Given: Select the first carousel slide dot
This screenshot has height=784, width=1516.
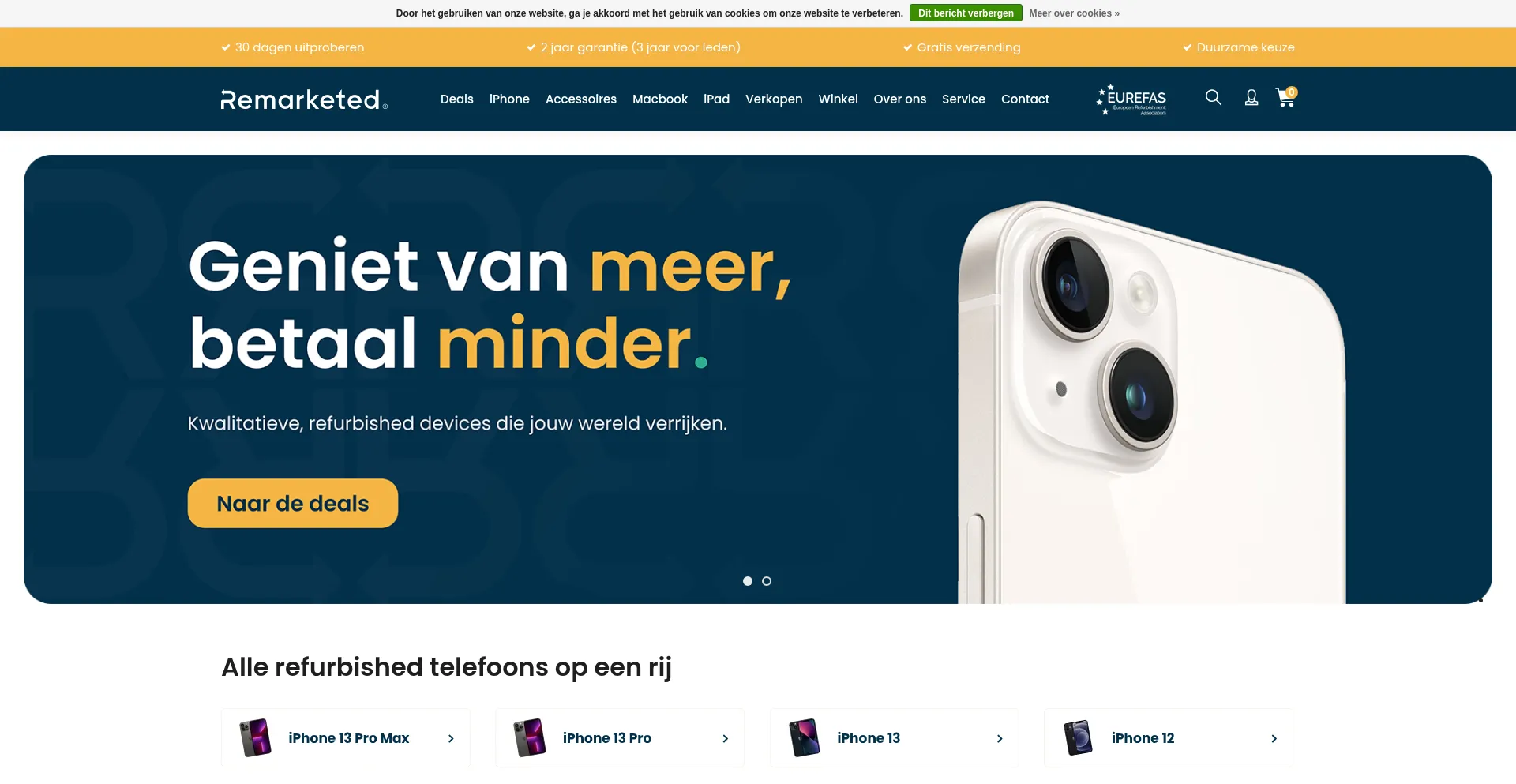Looking at the screenshot, I should 748,581.
